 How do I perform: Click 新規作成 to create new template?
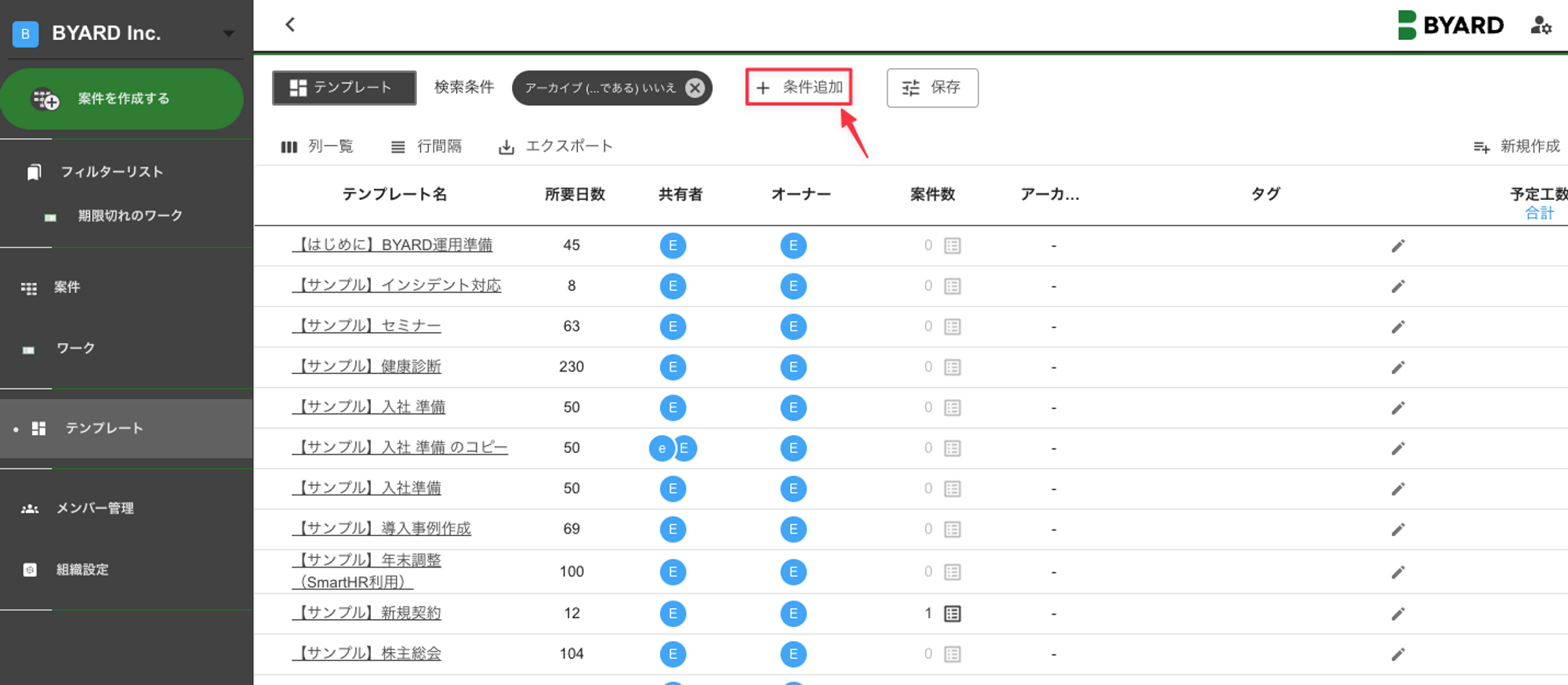(1516, 147)
